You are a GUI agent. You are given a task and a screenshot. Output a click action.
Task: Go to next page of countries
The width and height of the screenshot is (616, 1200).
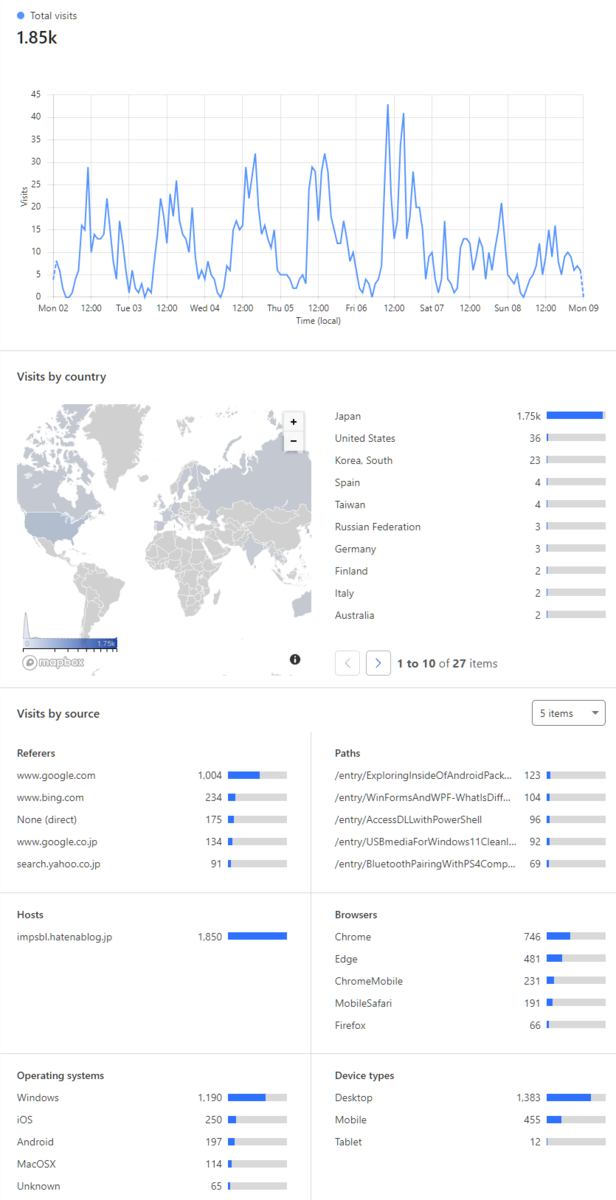tap(378, 663)
